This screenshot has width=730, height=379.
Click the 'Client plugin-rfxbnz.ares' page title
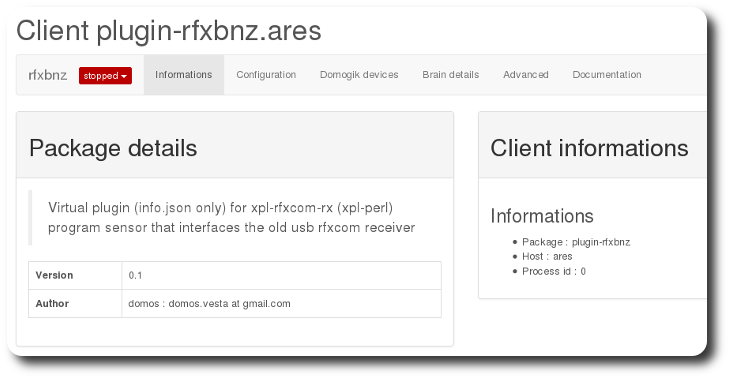pyautogui.click(x=169, y=31)
